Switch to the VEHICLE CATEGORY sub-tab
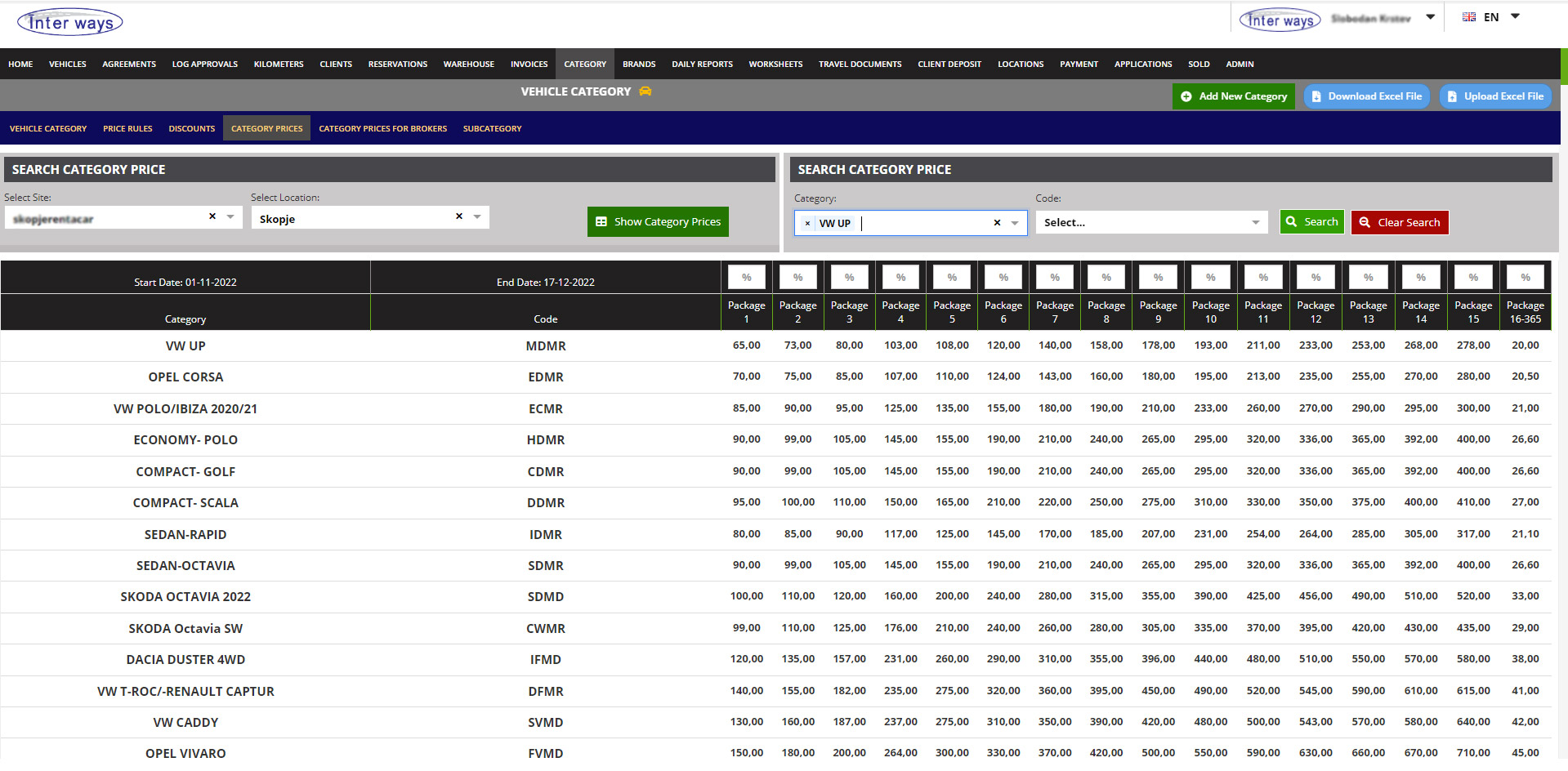 click(x=48, y=128)
